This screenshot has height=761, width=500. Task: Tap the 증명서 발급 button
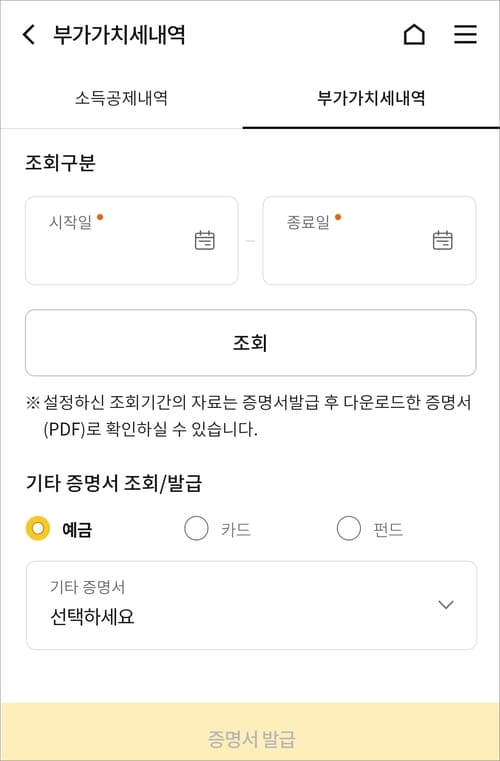pos(250,732)
